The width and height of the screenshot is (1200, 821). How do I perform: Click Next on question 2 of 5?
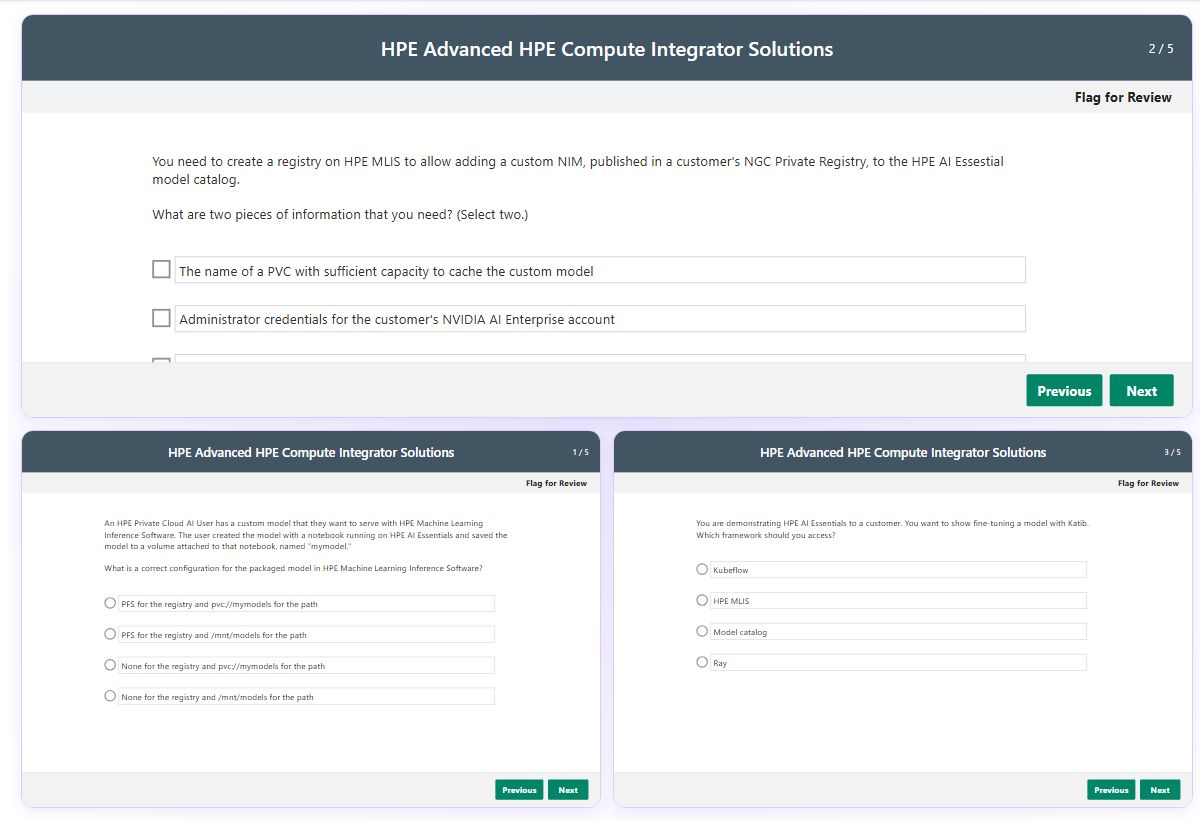(1141, 391)
